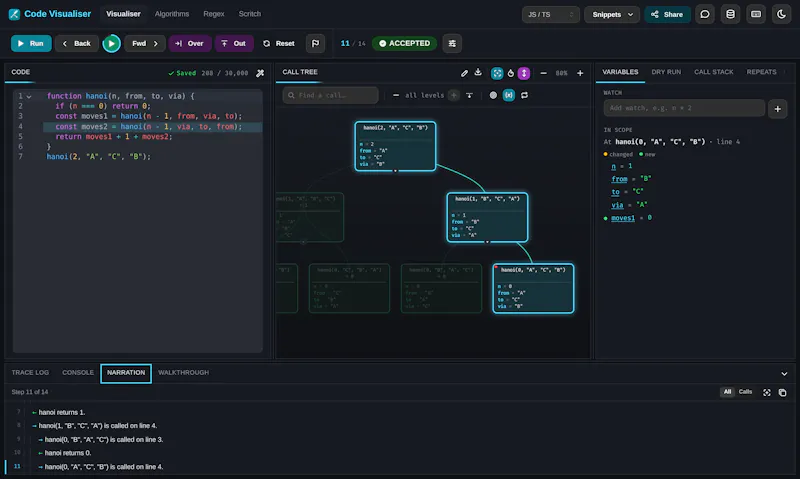800x479 pixels.
Task: Open the Snippets dropdown
Action: tap(612, 14)
